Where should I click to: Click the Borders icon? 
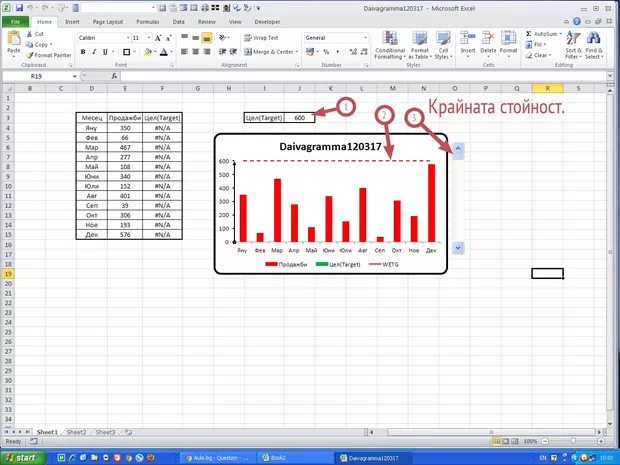127,52
